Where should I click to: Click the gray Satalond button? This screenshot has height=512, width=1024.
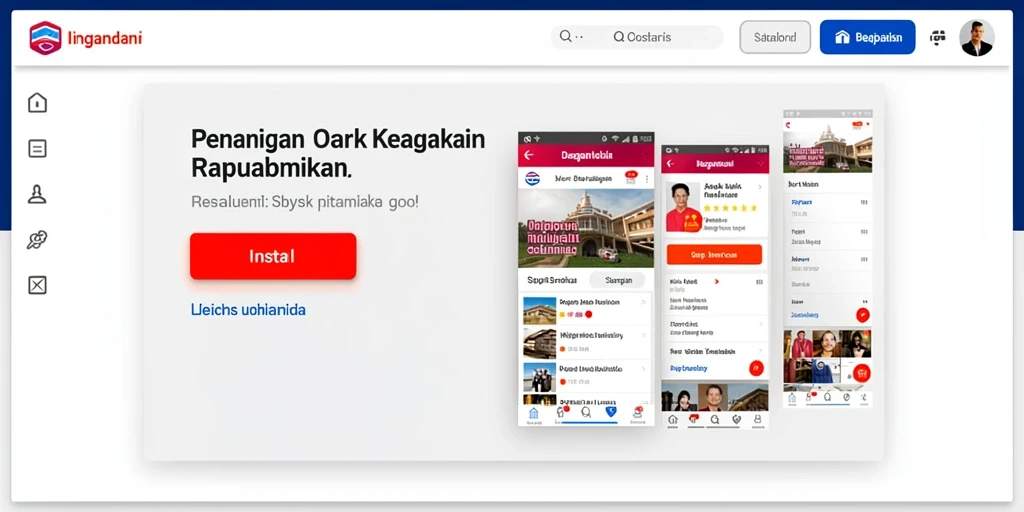click(x=775, y=37)
